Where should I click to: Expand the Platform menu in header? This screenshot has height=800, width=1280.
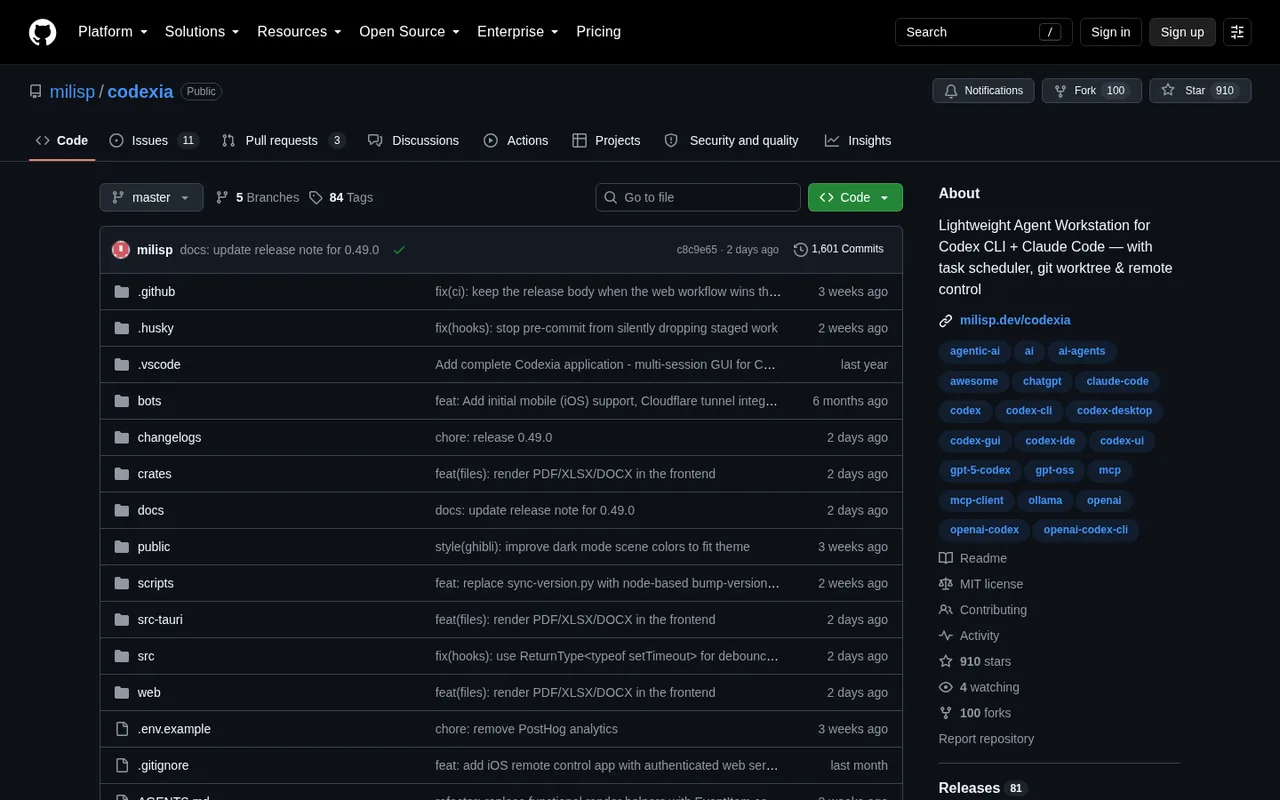(x=113, y=32)
